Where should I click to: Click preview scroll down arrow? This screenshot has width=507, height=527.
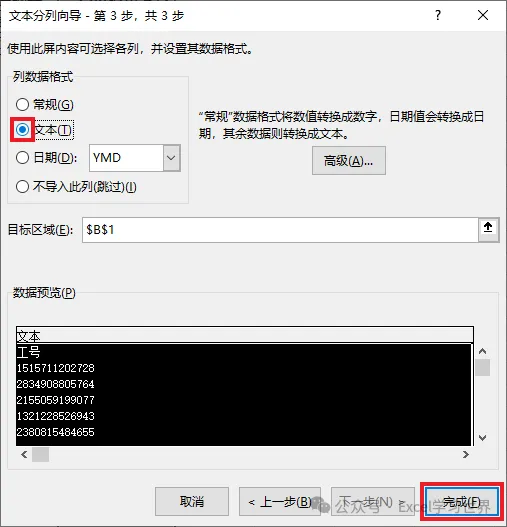[482, 438]
